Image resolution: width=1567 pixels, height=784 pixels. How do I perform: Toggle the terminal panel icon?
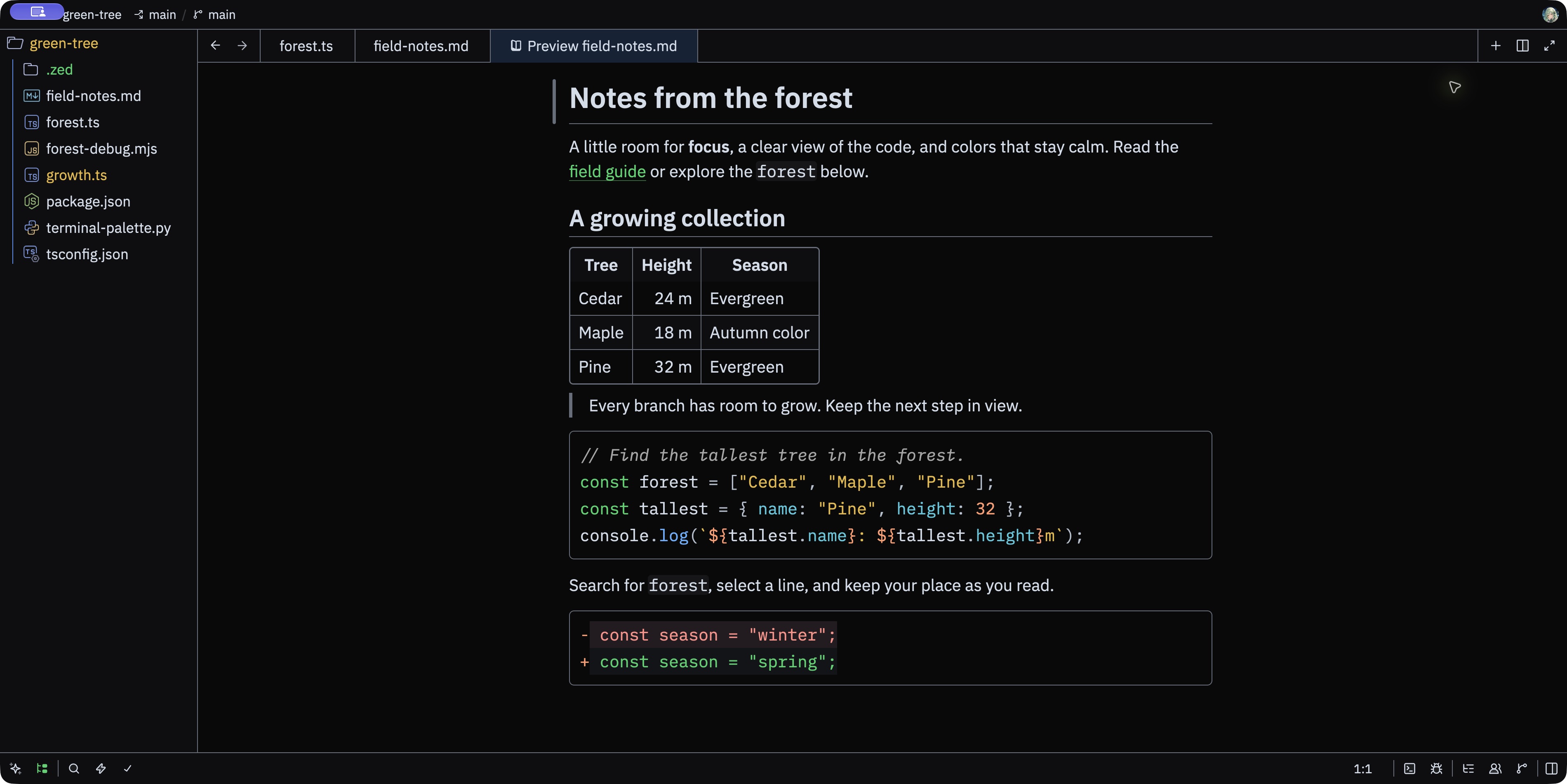click(x=1409, y=768)
